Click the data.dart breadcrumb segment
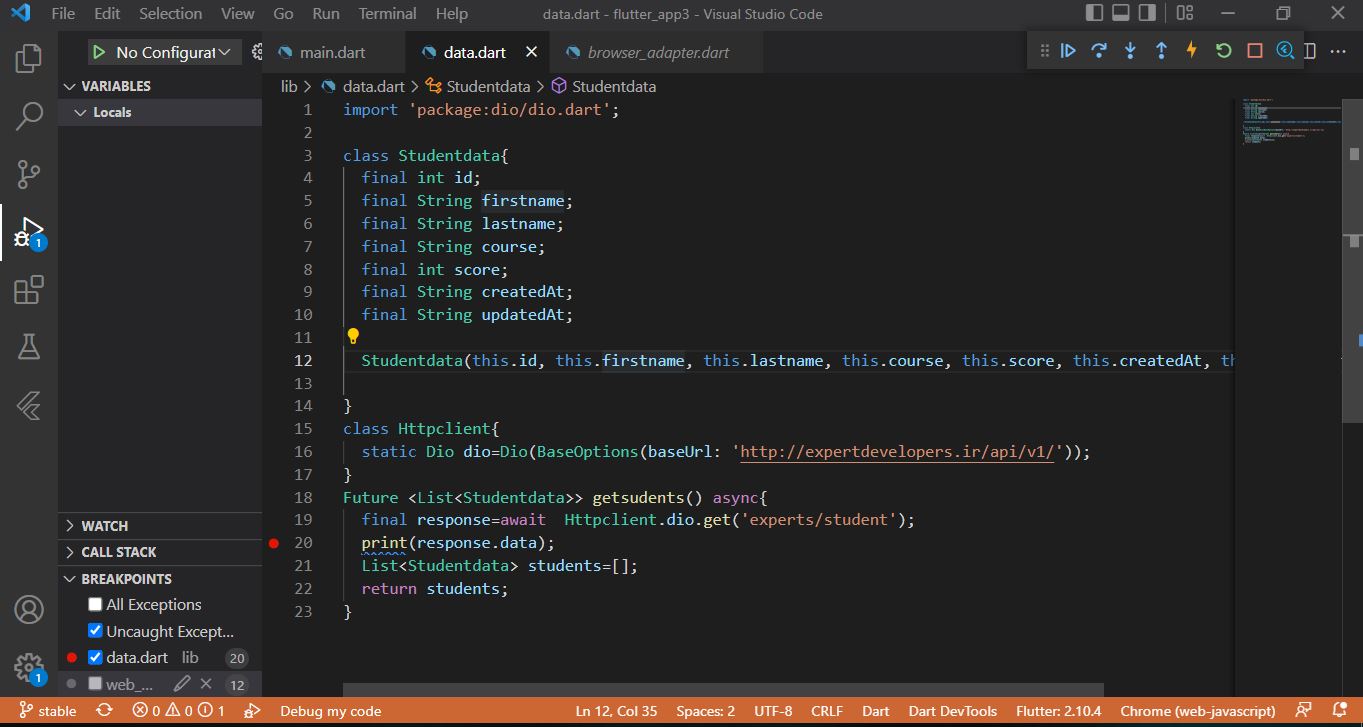1363x727 pixels. pos(373,86)
